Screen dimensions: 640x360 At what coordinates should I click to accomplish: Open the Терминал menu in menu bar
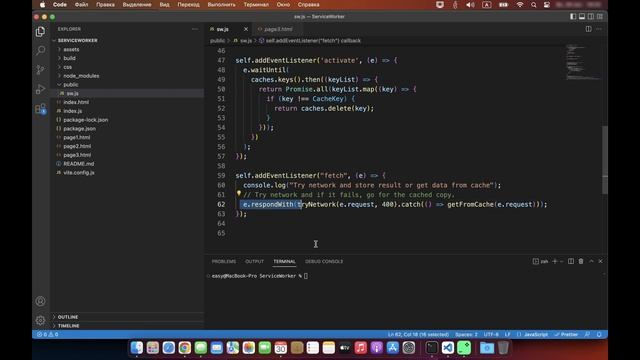(256, 5)
